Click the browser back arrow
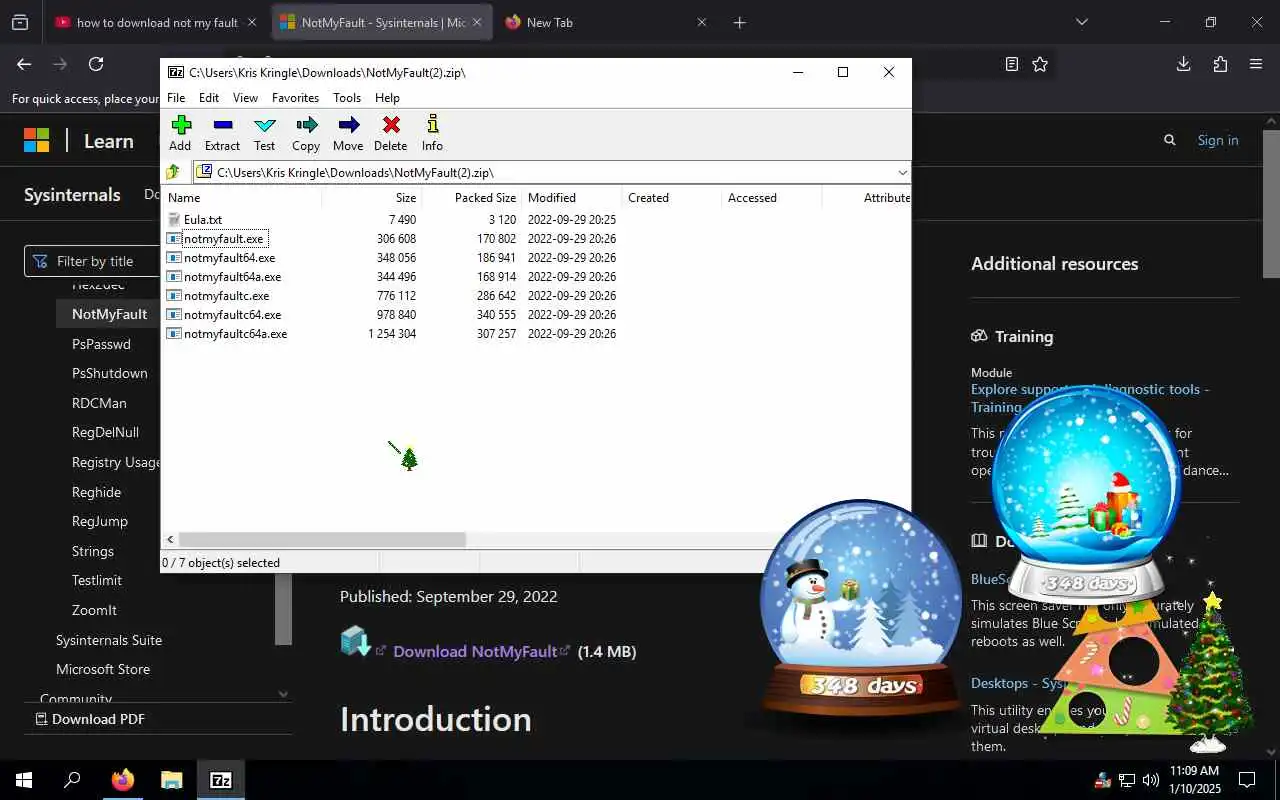Viewport: 1280px width, 800px height. pos(24,64)
